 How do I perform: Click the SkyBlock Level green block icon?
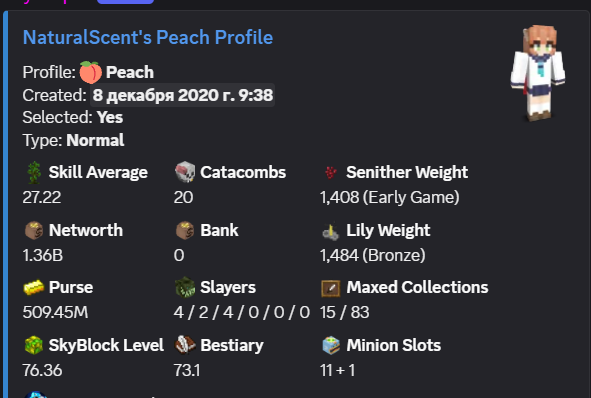point(34,345)
